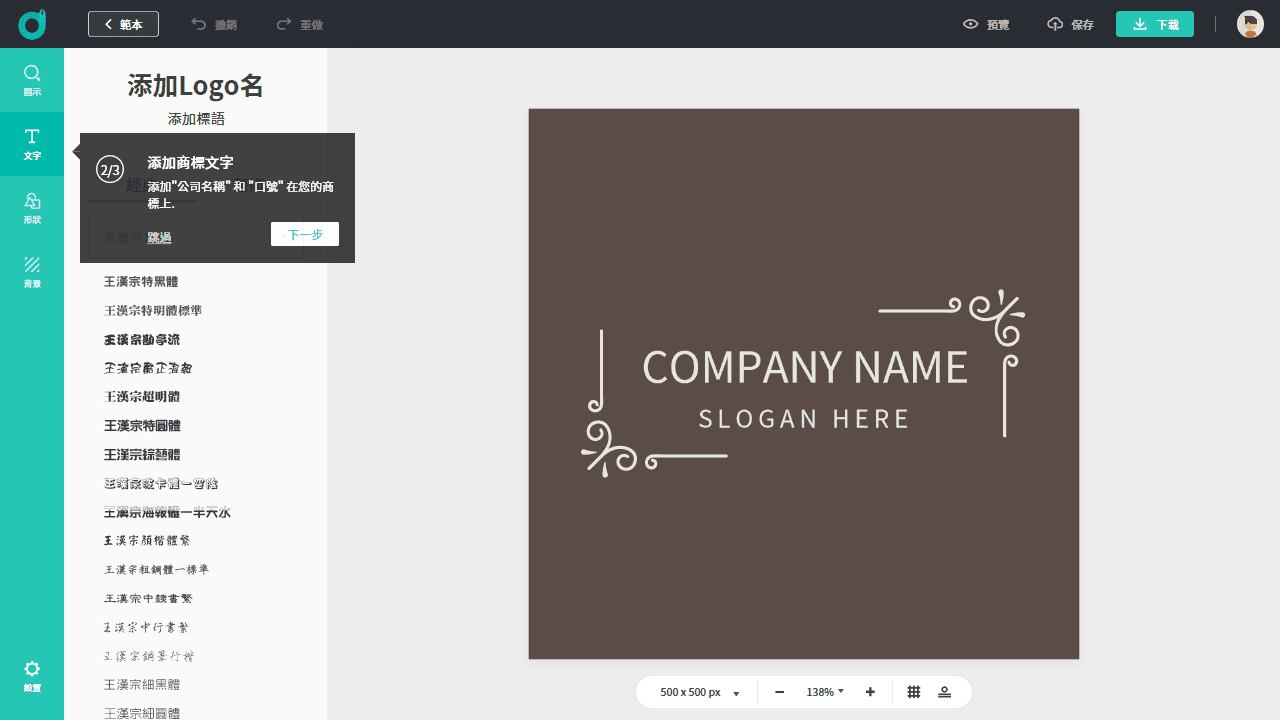The height and width of the screenshot is (720, 1280).
Task: Select the COMPANY NAME text on canvas
Action: click(804, 367)
